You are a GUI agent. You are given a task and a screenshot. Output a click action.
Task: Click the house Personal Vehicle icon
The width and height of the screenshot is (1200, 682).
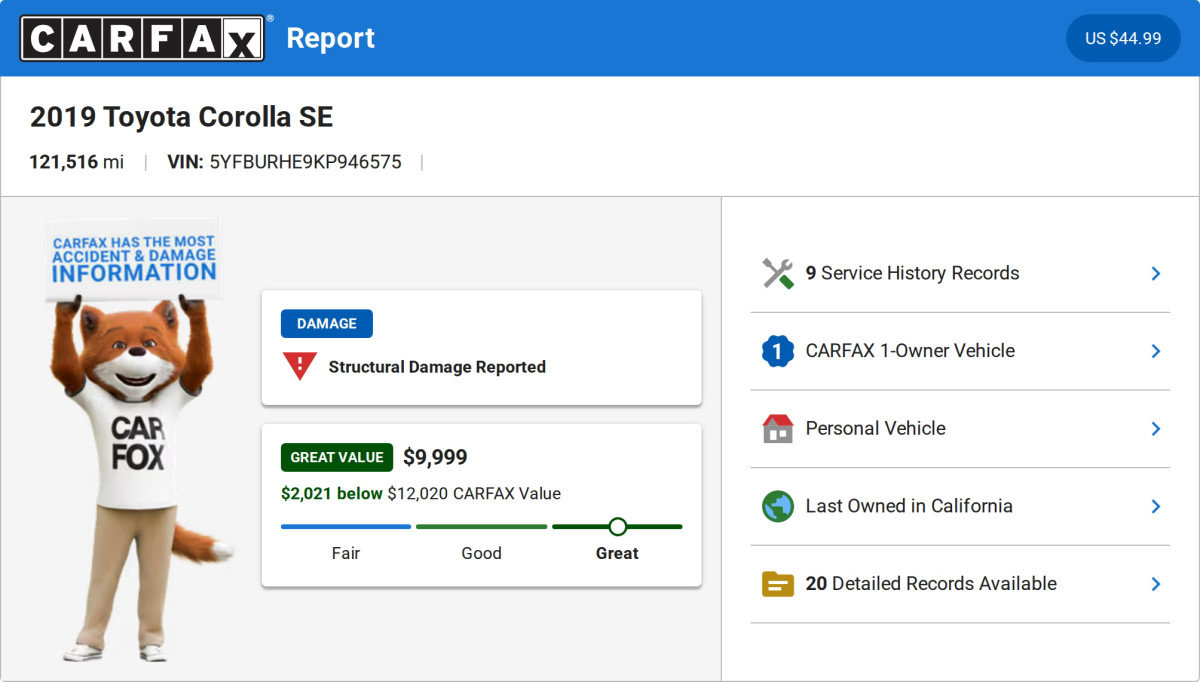click(777, 429)
